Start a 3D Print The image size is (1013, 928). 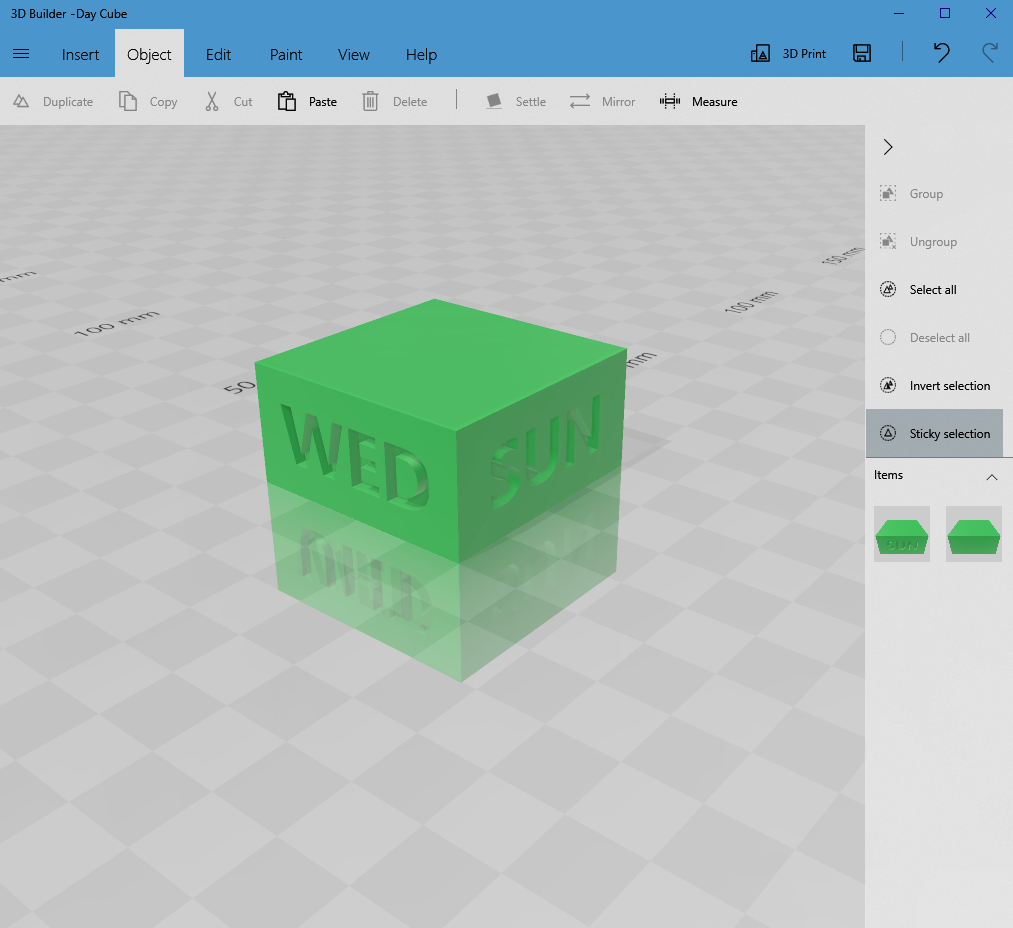788,54
